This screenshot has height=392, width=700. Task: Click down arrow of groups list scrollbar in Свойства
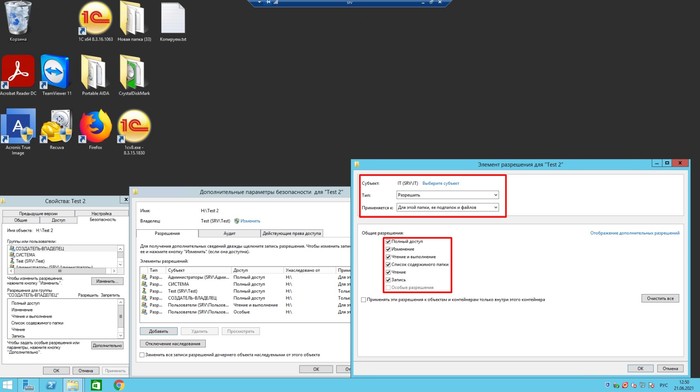pos(120,265)
